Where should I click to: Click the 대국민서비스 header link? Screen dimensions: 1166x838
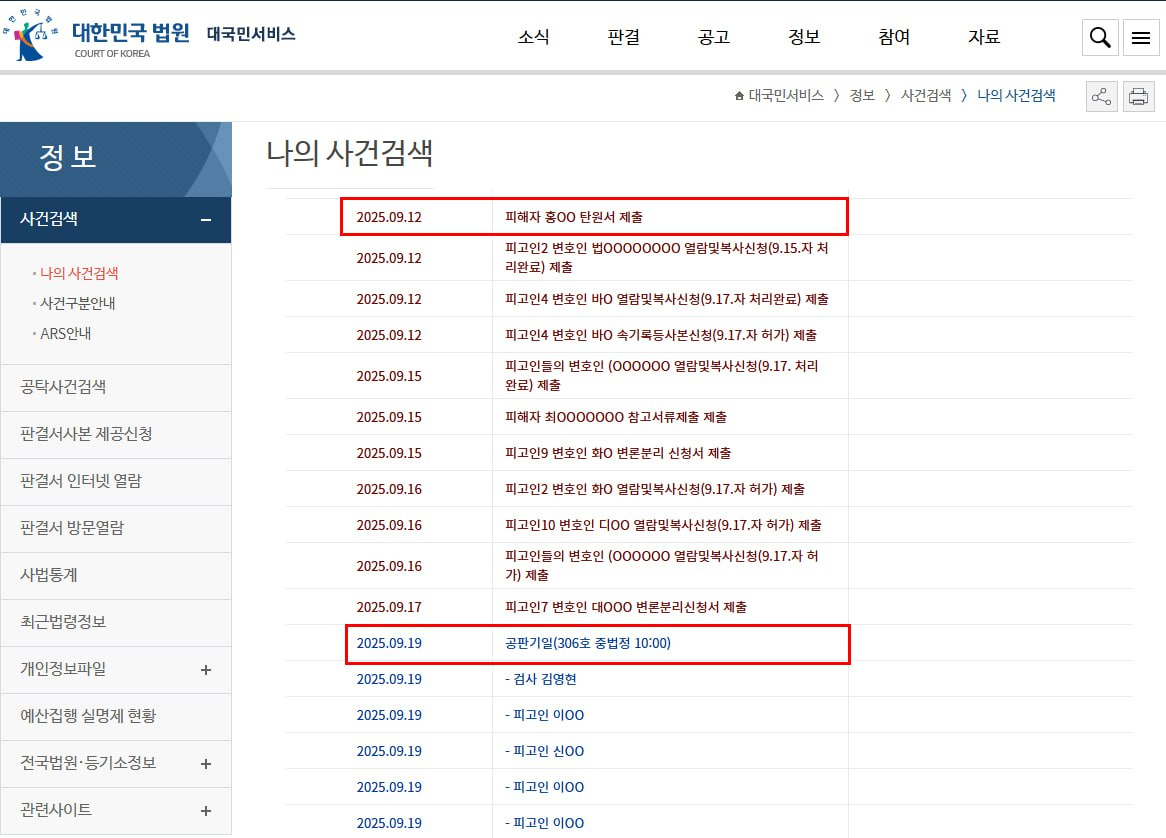(x=251, y=34)
